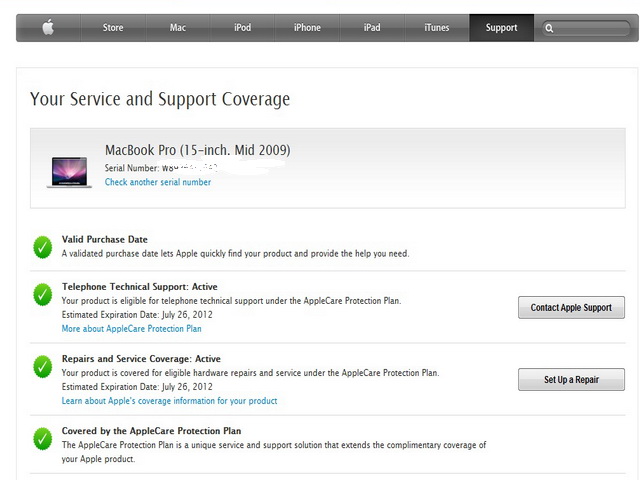Click the 'eligible for telephone technical support' description
Screen dimensions: 640x480
click(231, 301)
